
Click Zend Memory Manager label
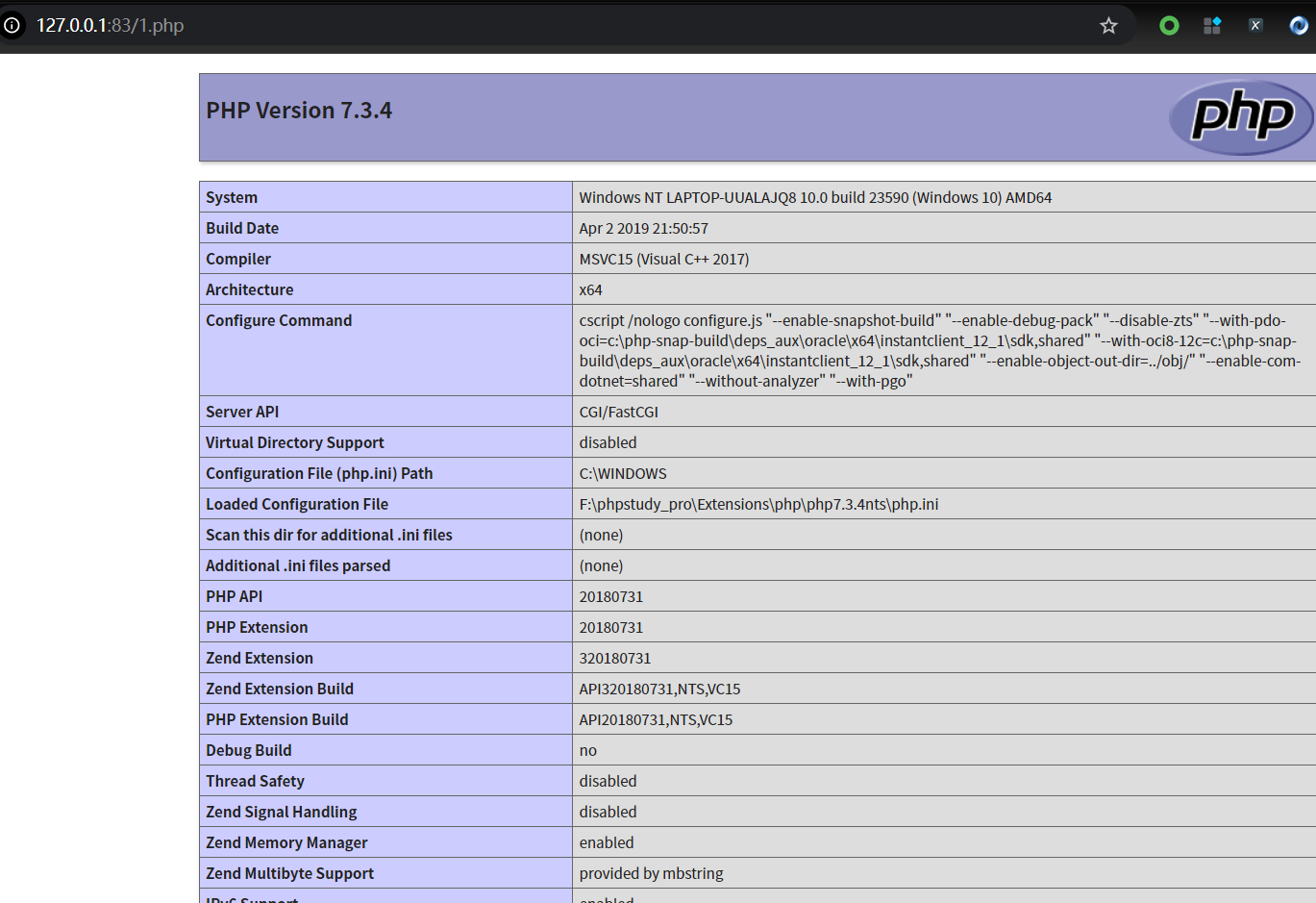click(286, 842)
